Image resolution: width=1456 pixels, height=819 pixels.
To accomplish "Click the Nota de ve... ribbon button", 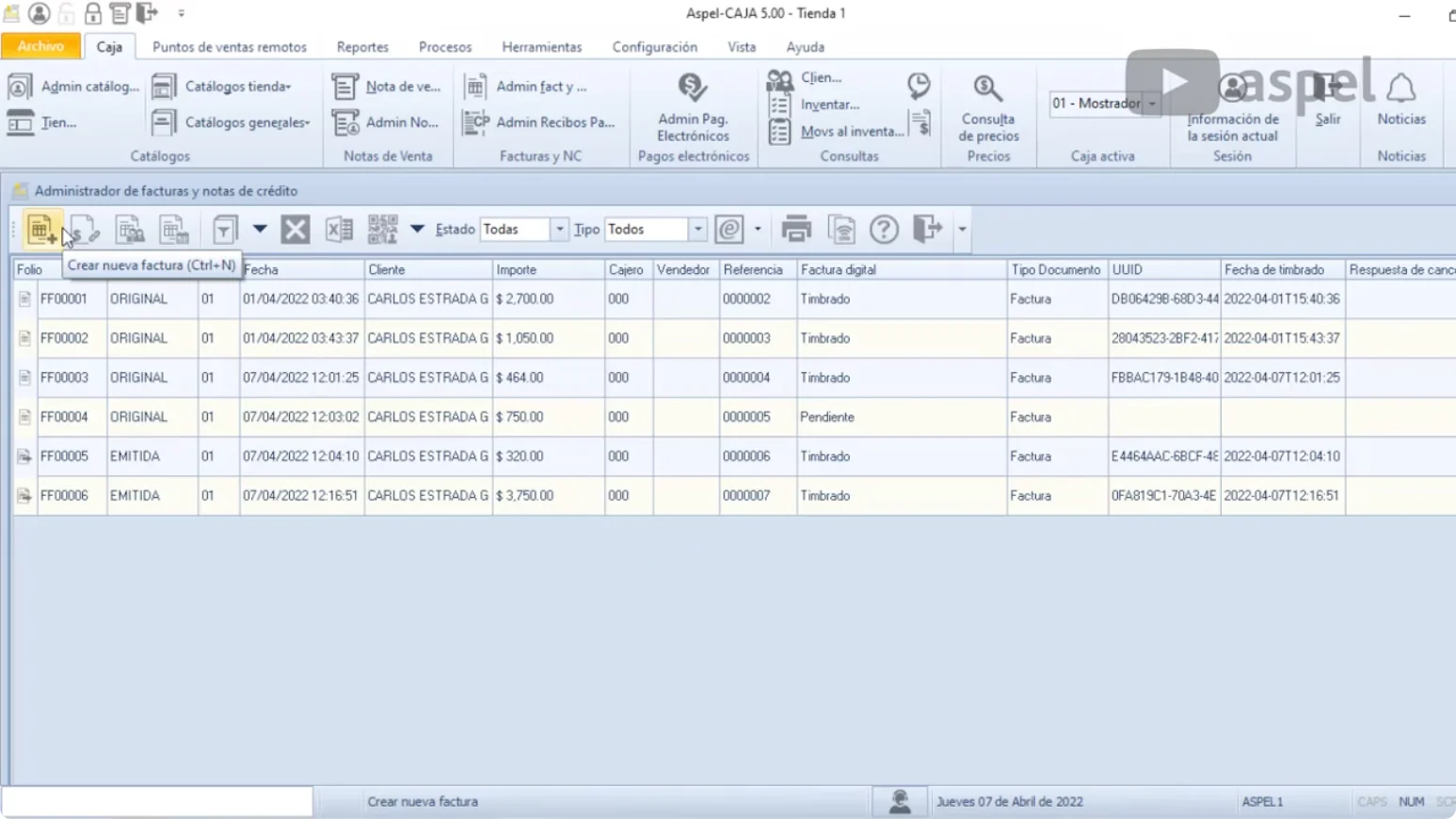I will tap(386, 87).
